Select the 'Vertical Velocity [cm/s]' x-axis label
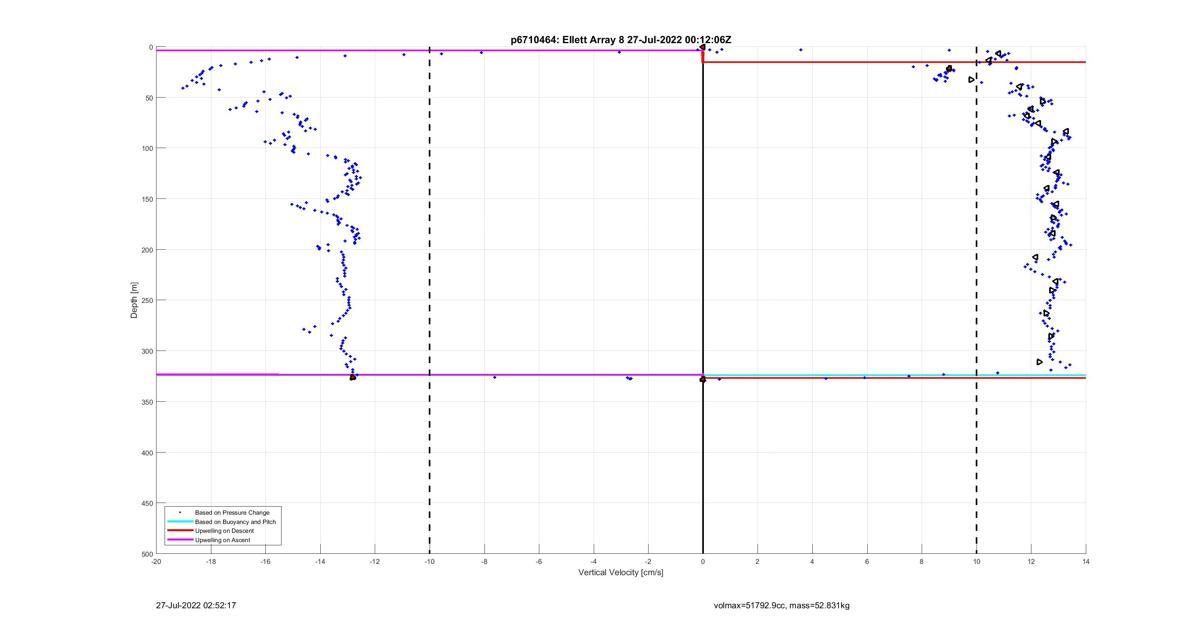The image size is (1200, 622). [x=621, y=573]
